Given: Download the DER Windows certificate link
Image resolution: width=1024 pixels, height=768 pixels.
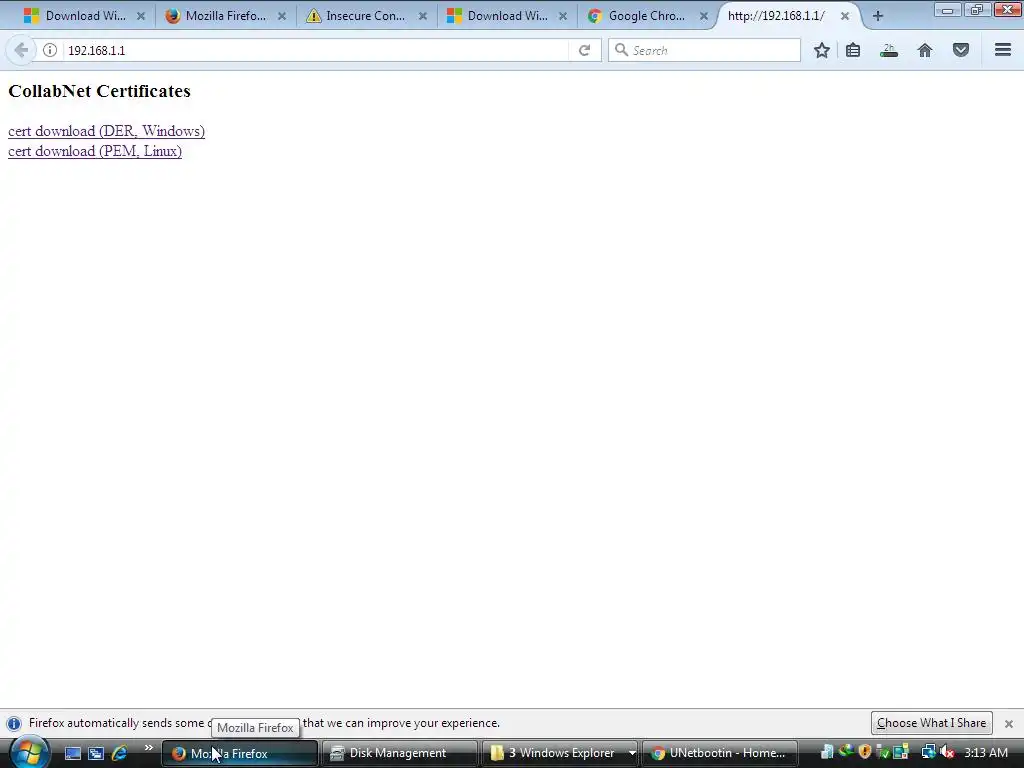Looking at the screenshot, I should click(106, 131).
